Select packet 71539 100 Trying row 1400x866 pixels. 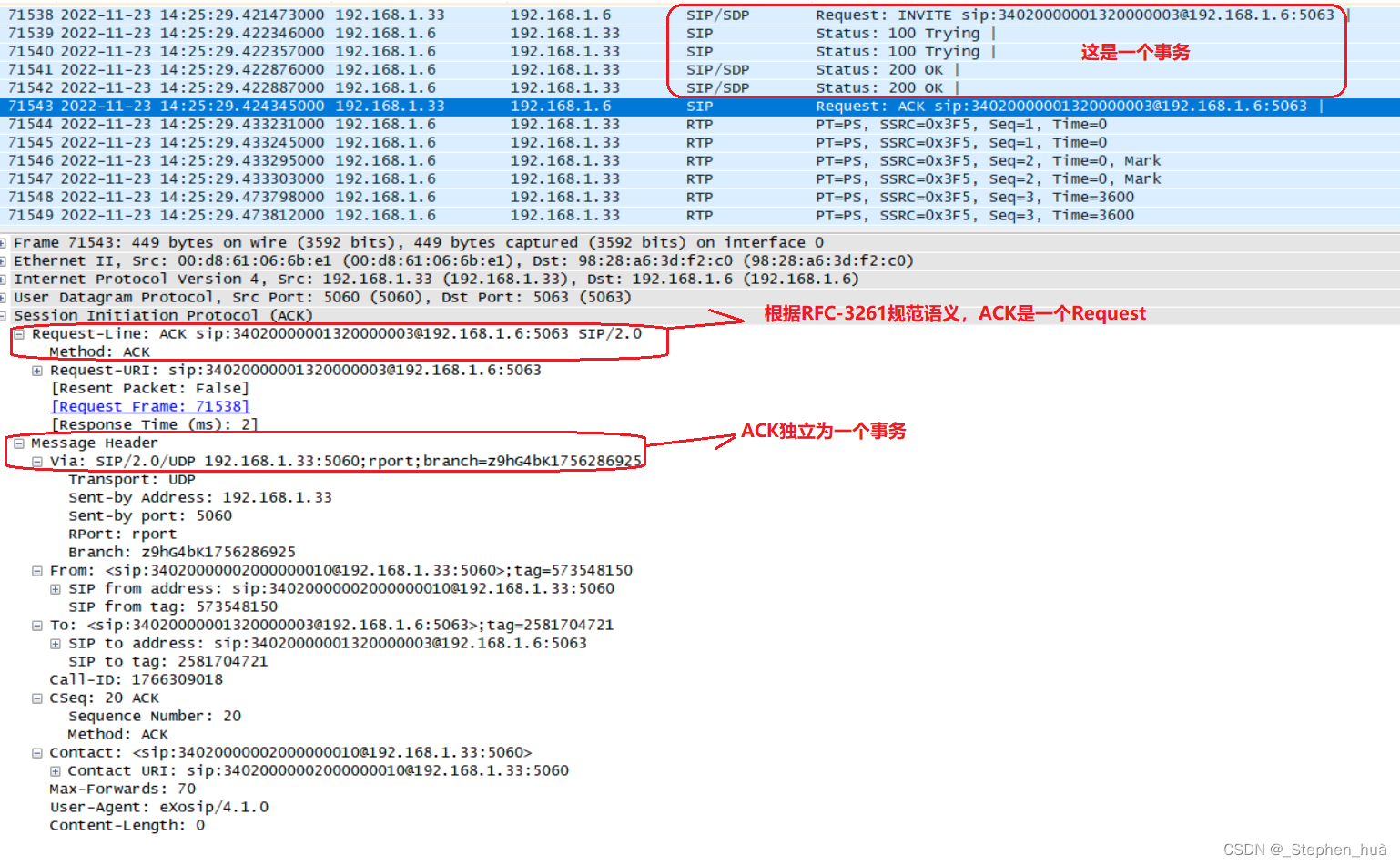pos(700,34)
